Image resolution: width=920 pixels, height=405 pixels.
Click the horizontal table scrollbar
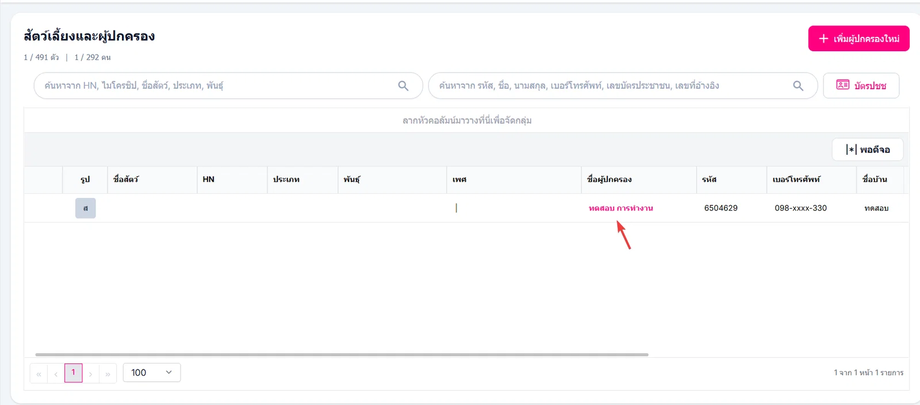(341, 355)
